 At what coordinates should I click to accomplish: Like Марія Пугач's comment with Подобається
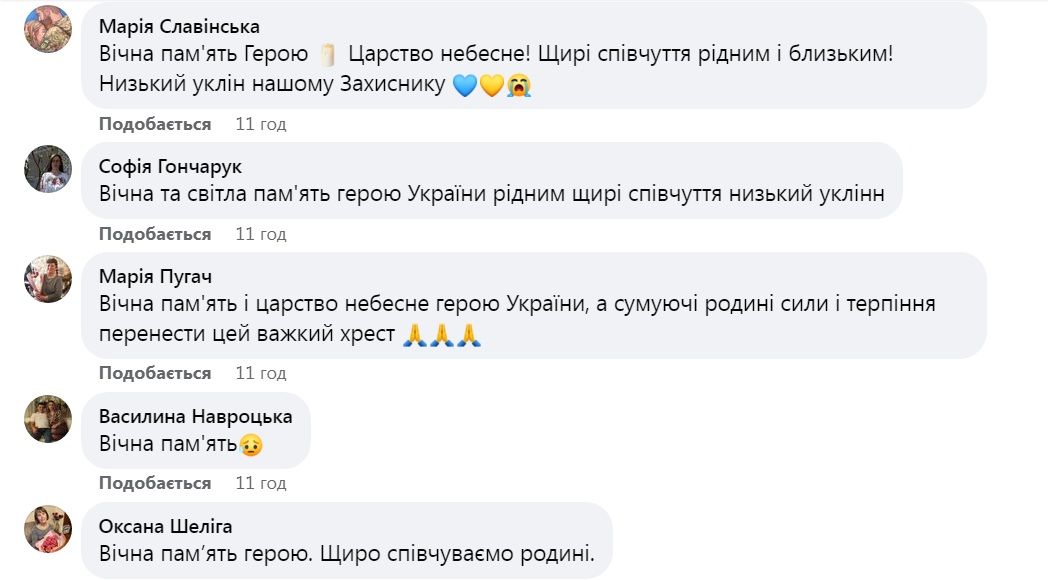[155, 373]
